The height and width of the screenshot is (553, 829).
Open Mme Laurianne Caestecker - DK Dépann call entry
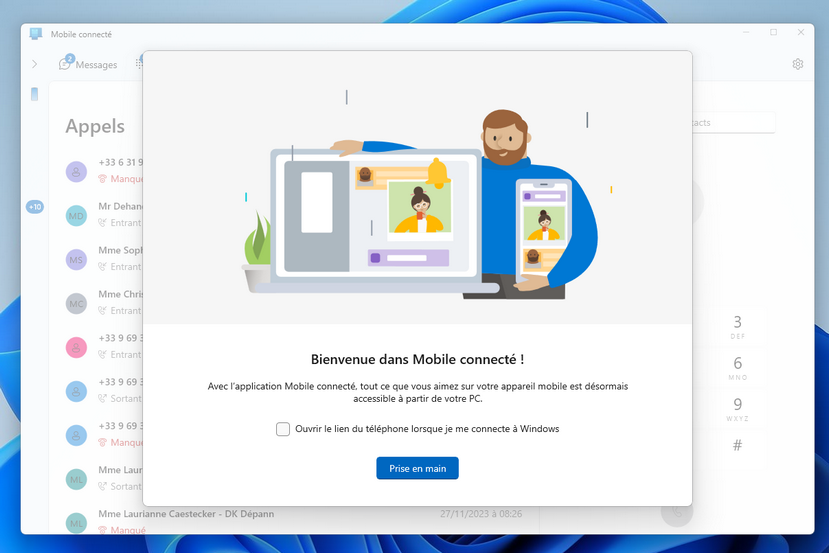293,521
